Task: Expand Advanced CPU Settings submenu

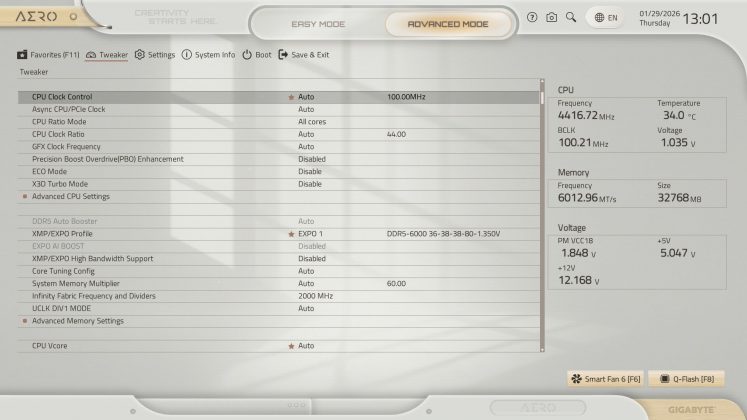Action: tap(70, 196)
